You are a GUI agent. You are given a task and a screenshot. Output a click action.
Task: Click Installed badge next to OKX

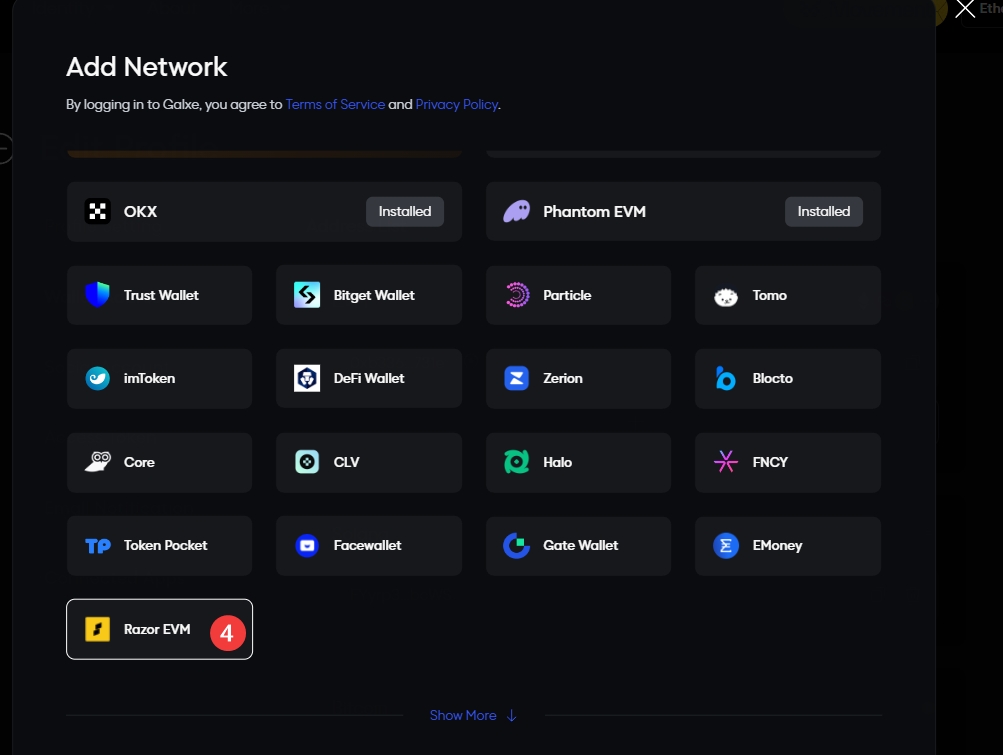coord(405,212)
